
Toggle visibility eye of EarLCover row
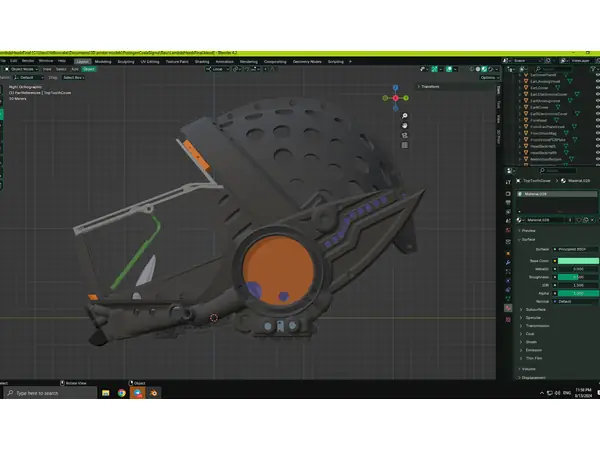[x=598, y=88]
